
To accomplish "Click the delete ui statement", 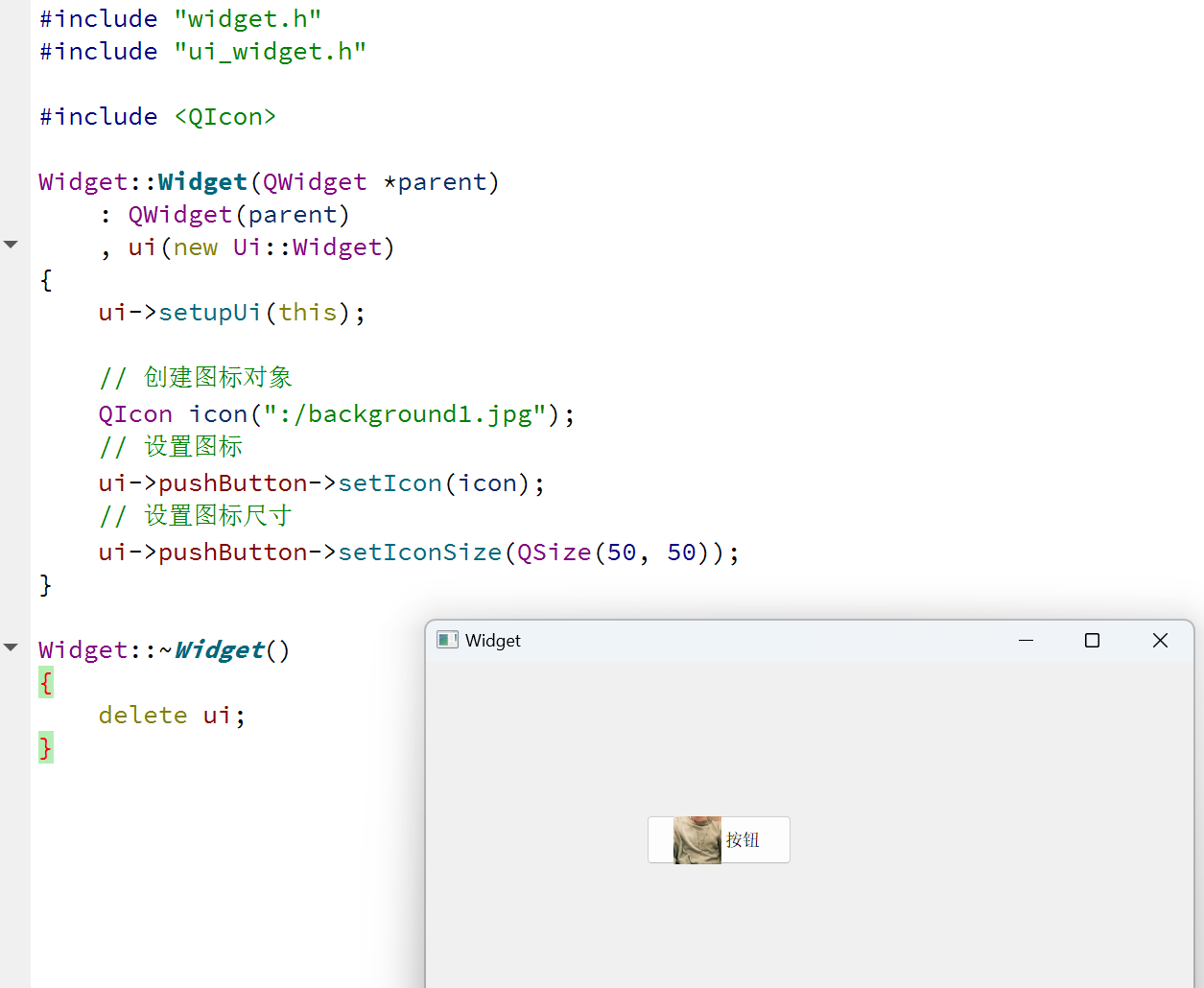I will (x=172, y=716).
